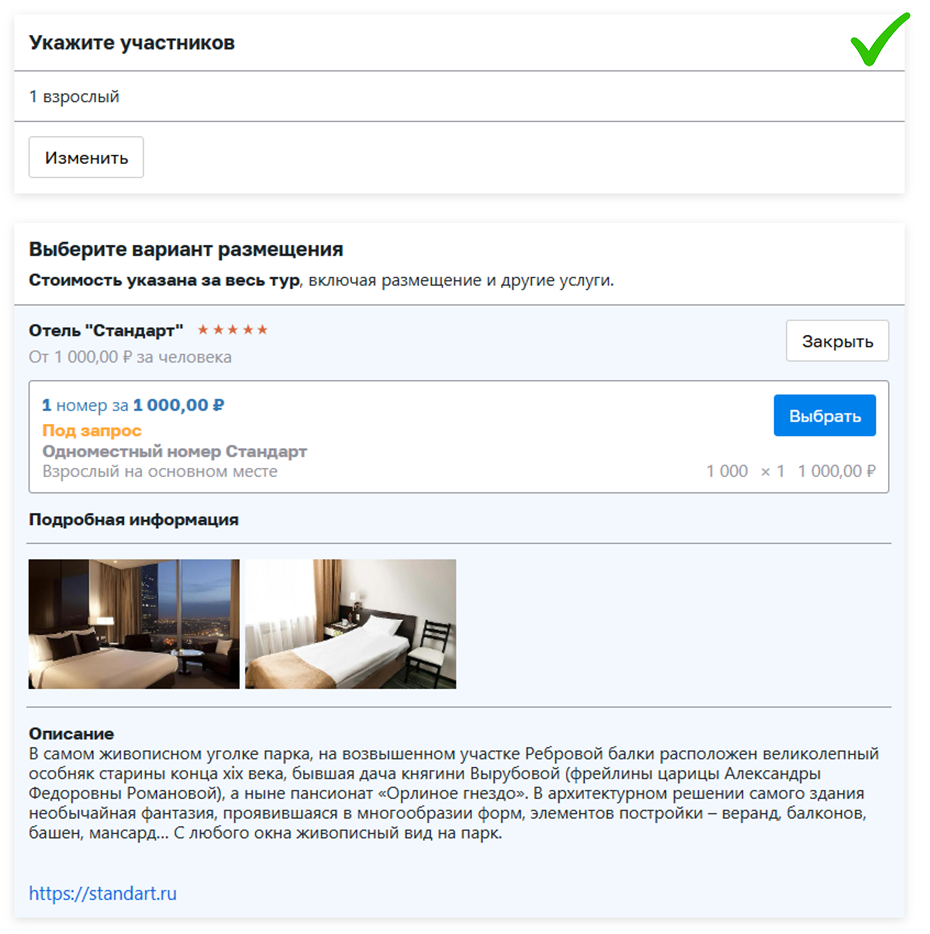Click the Изменить button
Screen dimensions: 930x934
[86, 157]
